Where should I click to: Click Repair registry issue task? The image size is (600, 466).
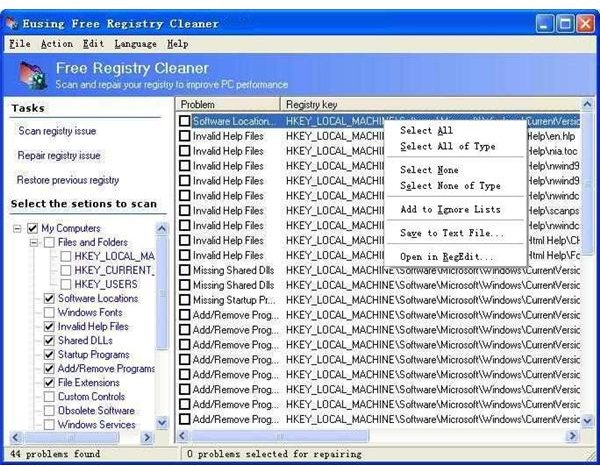point(59,155)
